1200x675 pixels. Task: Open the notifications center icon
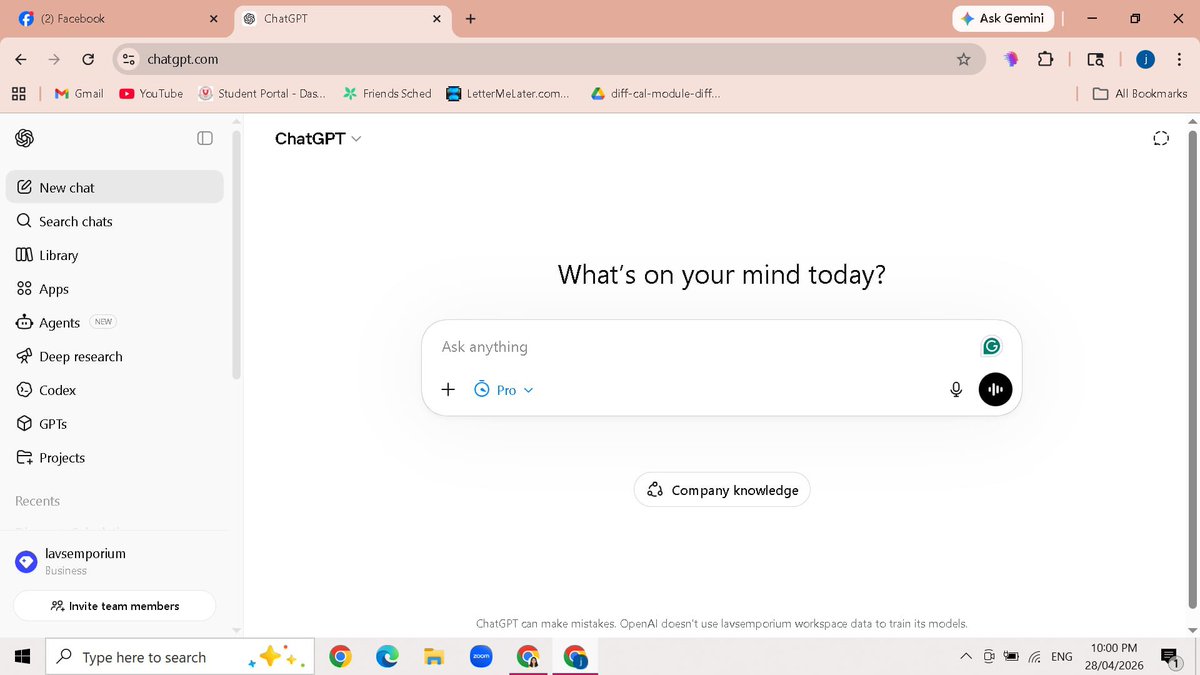(1169, 657)
